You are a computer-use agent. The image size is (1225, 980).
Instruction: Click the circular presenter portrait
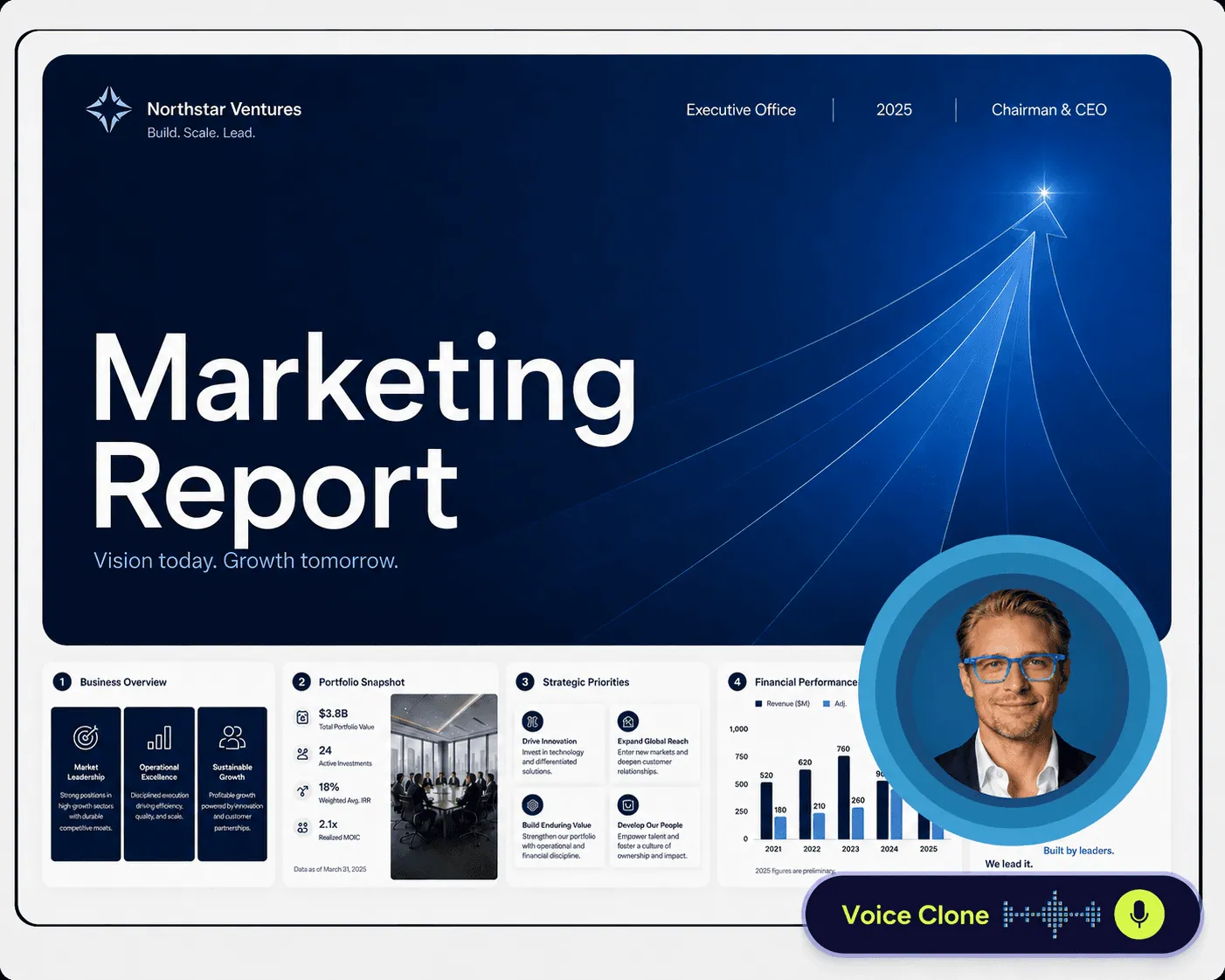pyautogui.click(x=1013, y=690)
